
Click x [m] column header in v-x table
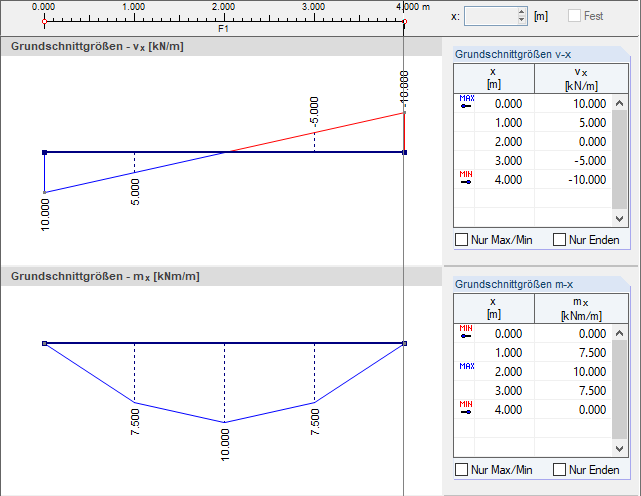click(494, 79)
